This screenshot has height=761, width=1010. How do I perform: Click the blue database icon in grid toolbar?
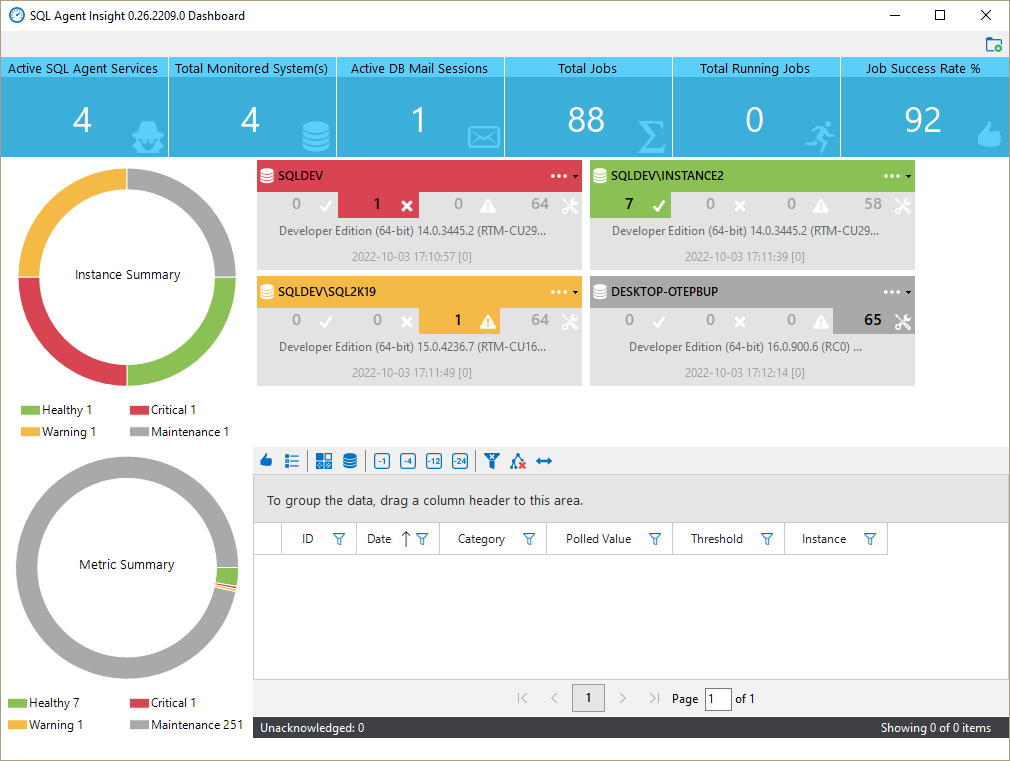350,461
